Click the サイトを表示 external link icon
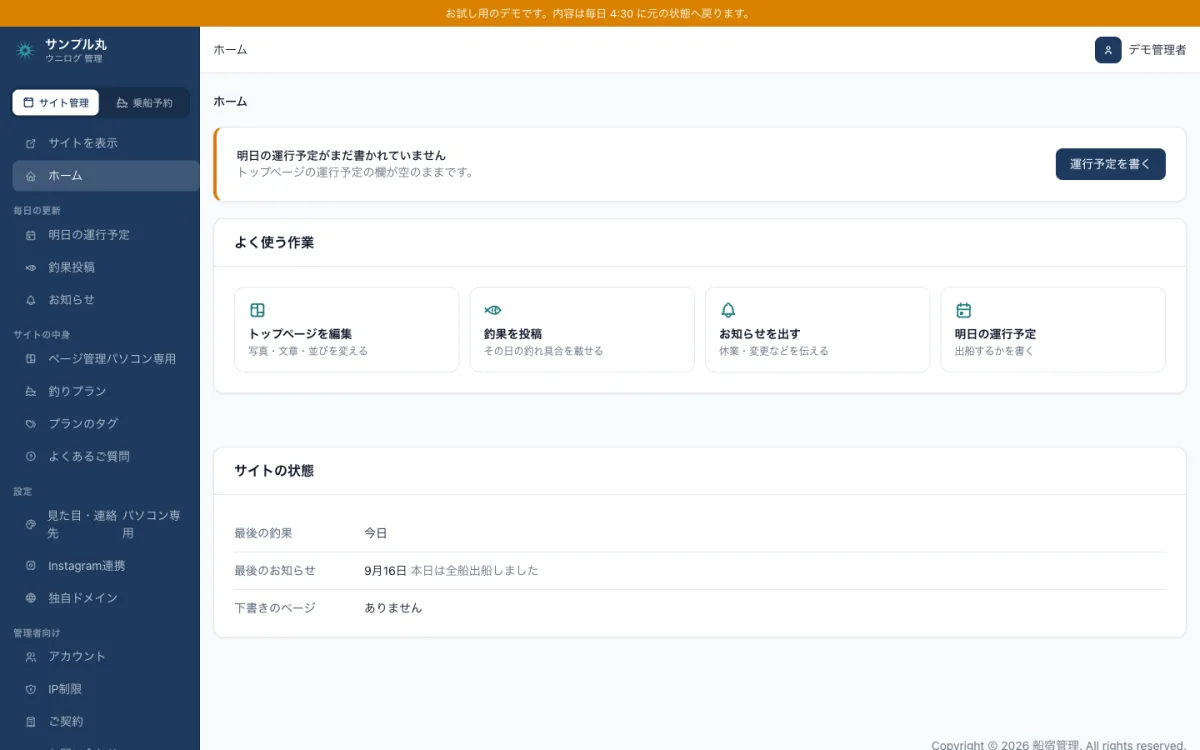This screenshot has width=1200, height=750. [31, 143]
